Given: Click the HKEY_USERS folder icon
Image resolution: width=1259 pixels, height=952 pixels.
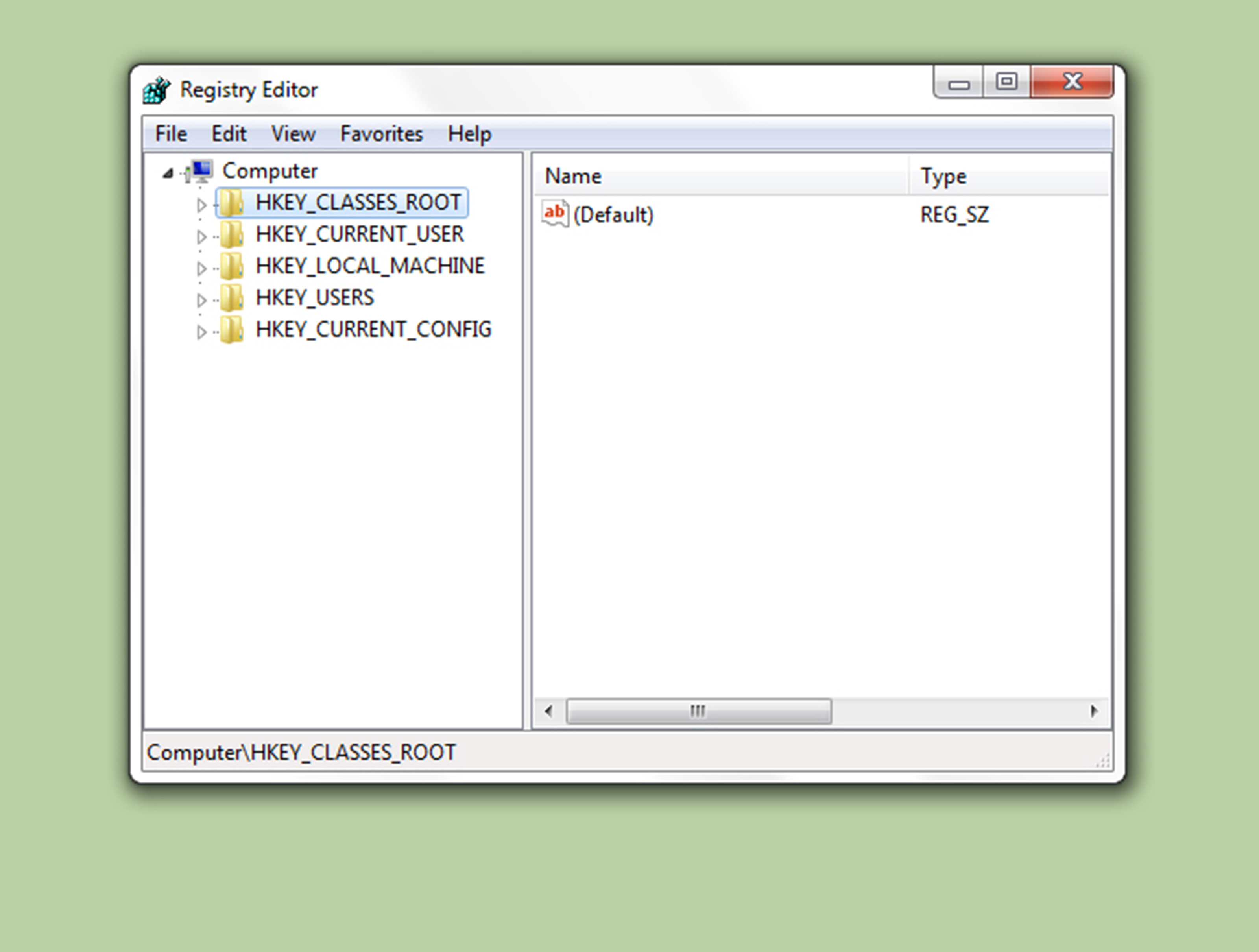Looking at the screenshot, I should (x=232, y=298).
